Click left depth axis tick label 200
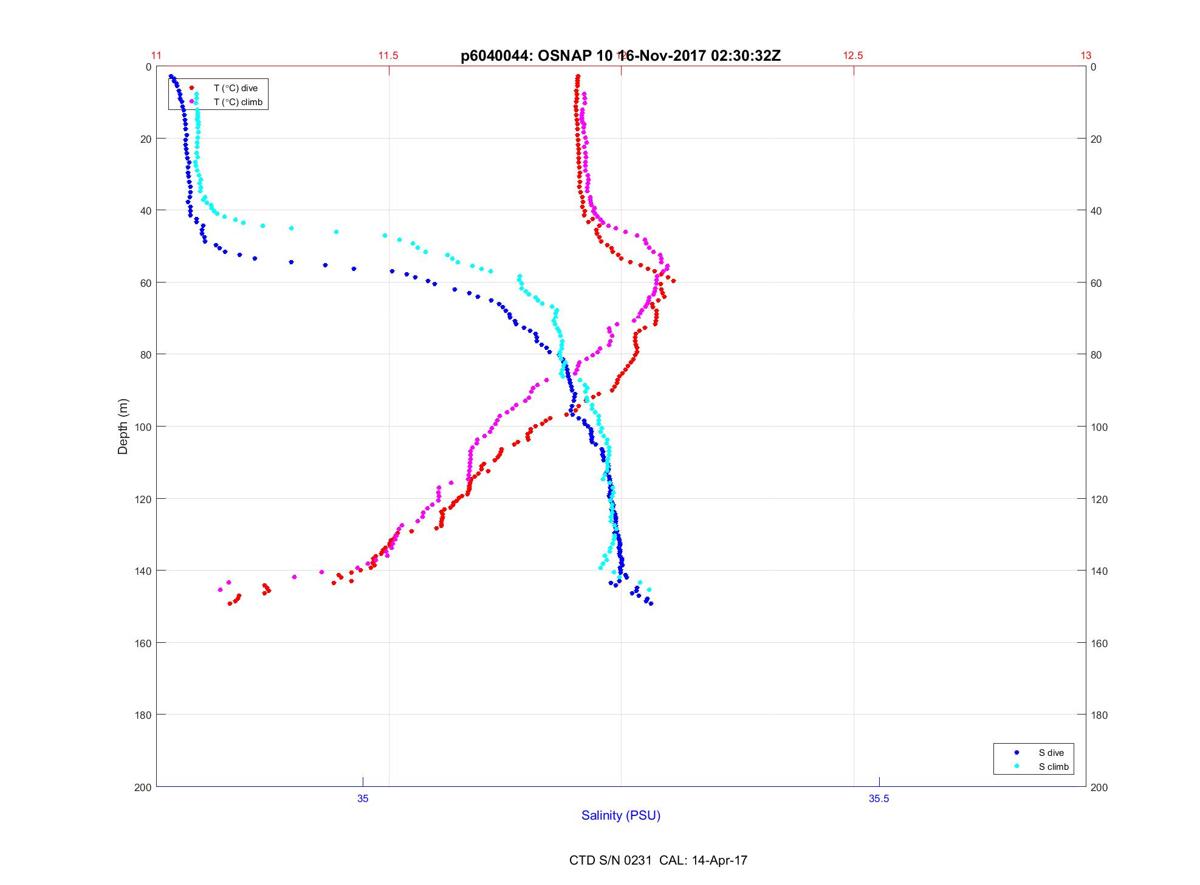Viewport: 1200px width, 885px height. pyautogui.click(x=143, y=787)
